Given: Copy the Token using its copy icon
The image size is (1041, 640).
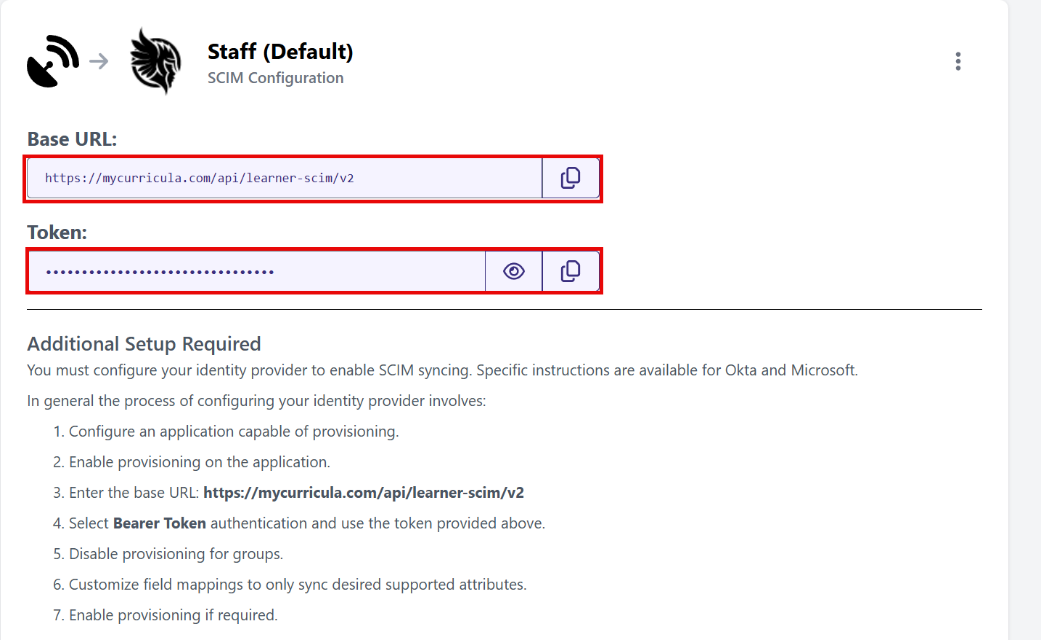Looking at the screenshot, I should coord(571,270).
